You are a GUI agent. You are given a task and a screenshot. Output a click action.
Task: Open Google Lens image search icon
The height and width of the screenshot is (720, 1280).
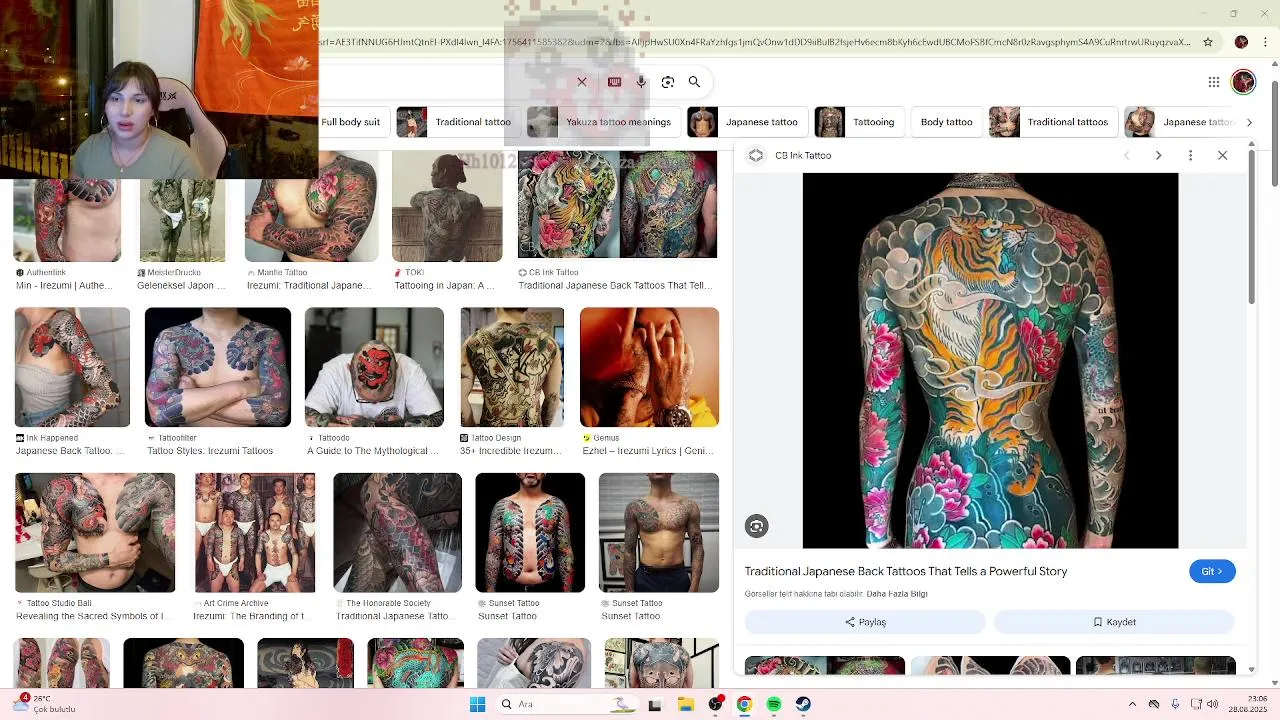click(668, 82)
